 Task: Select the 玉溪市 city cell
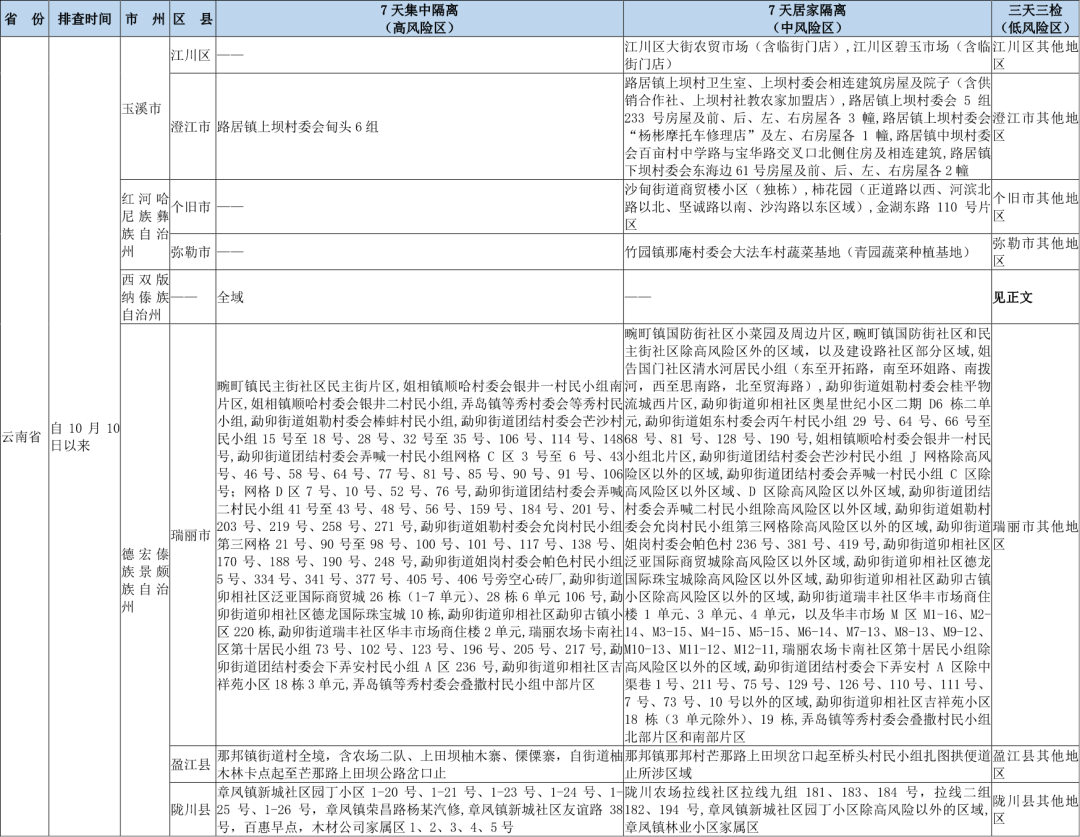click(145, 109)
